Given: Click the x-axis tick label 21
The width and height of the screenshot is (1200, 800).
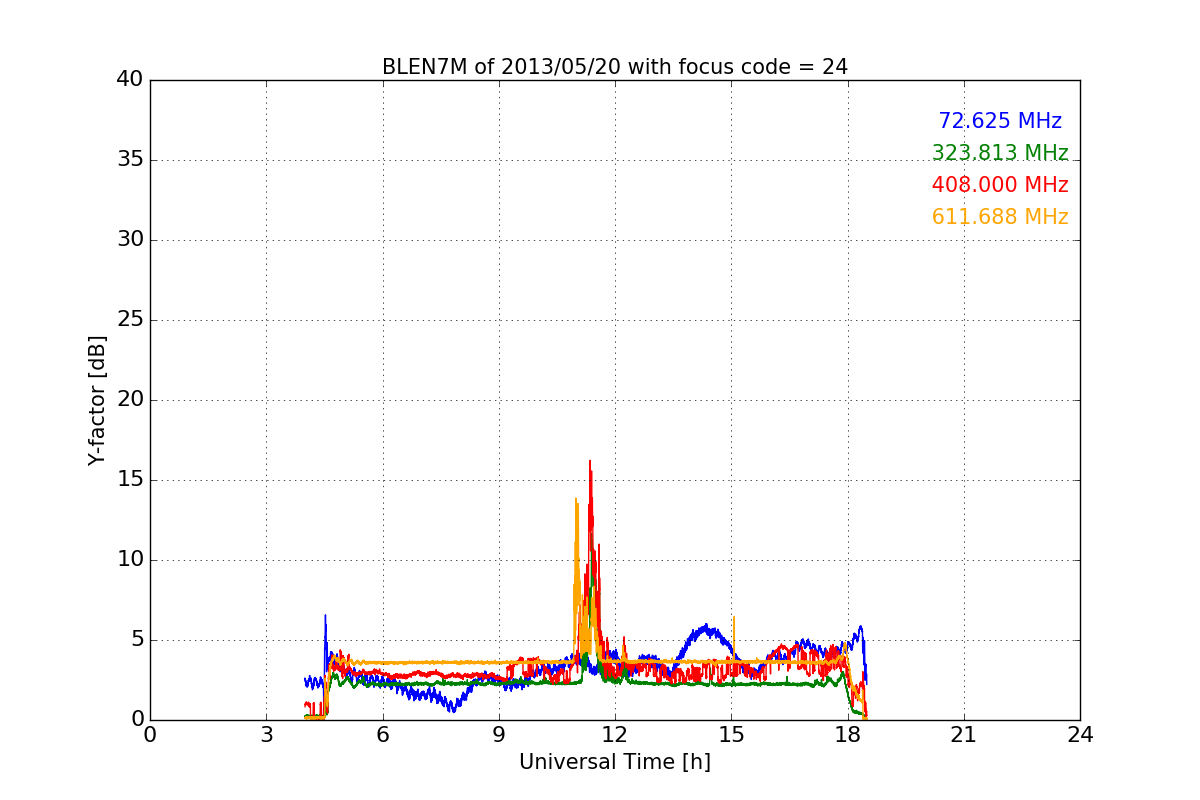Looking at the screenshot, I should (x=964, y=735).
